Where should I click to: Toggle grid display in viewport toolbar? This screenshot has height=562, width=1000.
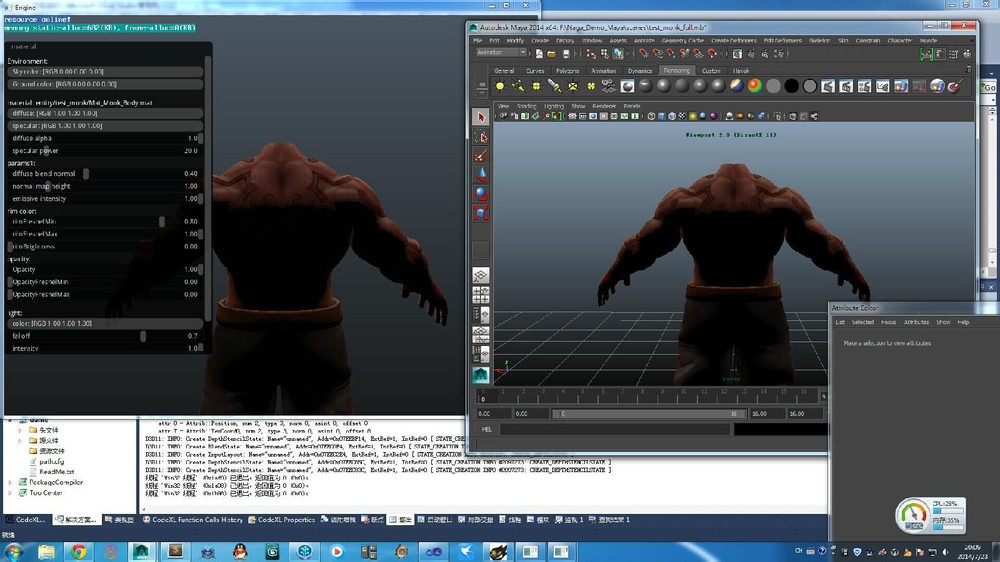point(572,116)
